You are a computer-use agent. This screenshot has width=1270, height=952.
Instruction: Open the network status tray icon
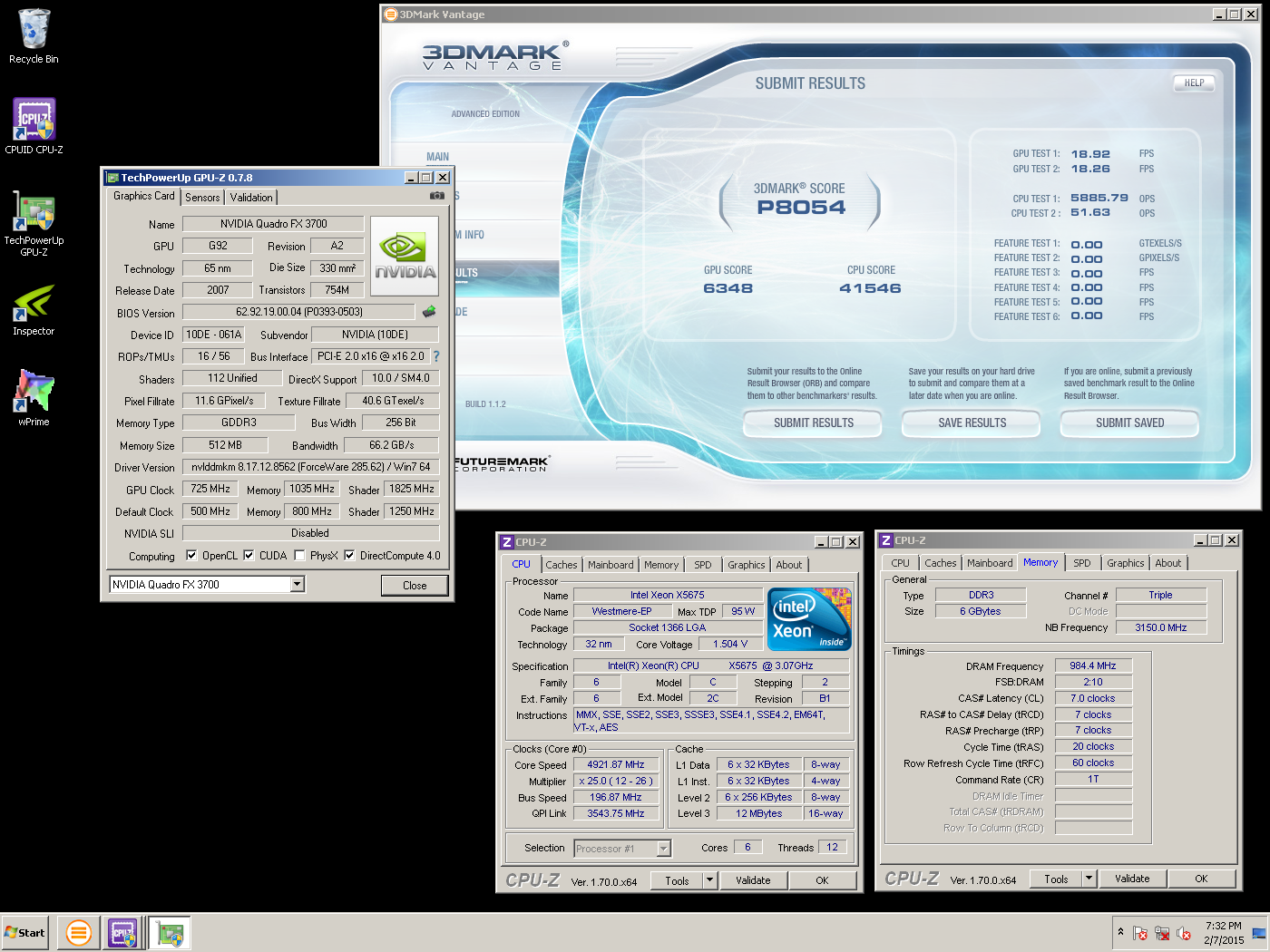(1162, 933)
